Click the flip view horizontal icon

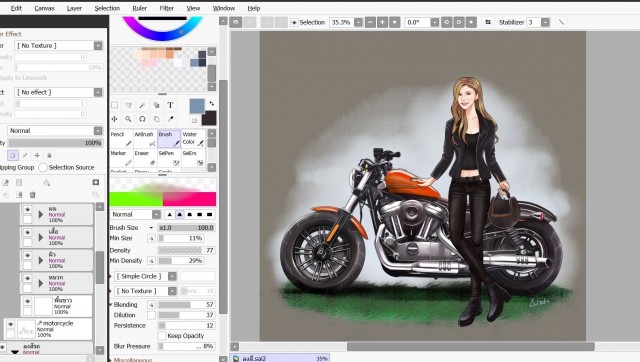click(488, 22)
